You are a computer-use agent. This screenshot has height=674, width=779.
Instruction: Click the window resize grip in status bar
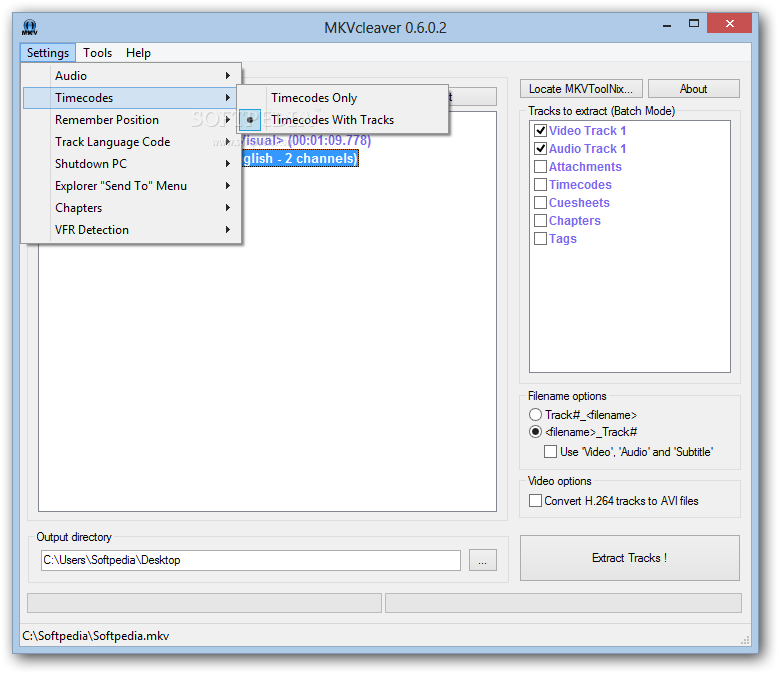tap(745, 640)
